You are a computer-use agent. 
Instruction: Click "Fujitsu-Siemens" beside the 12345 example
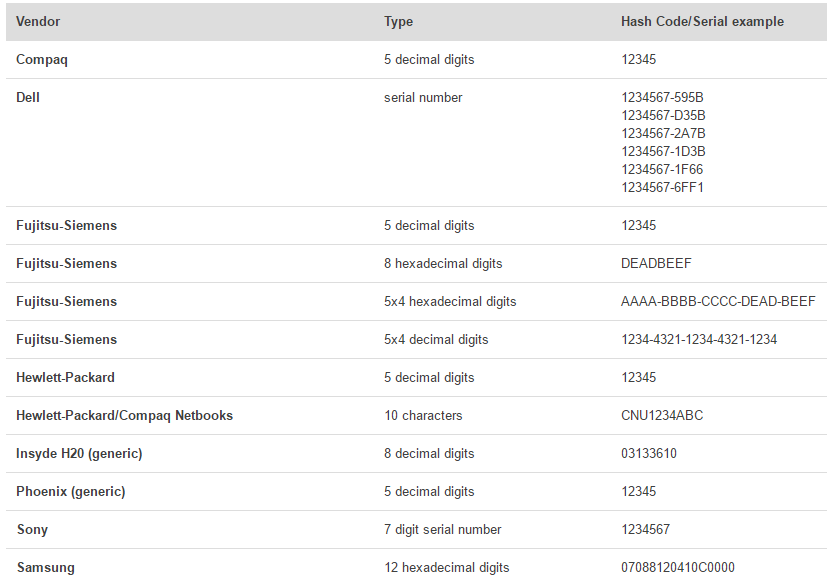(66, 226)
